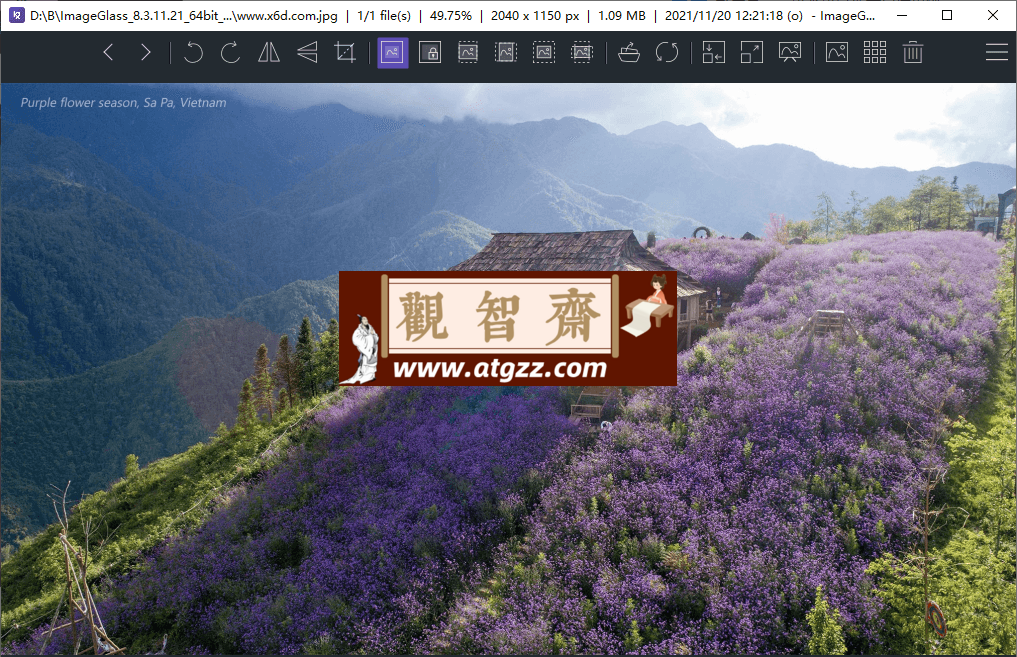This screenshot has height=657, width=1017.
Task: Click the 49.75% zoom value in title
Action: coord(451,16)
